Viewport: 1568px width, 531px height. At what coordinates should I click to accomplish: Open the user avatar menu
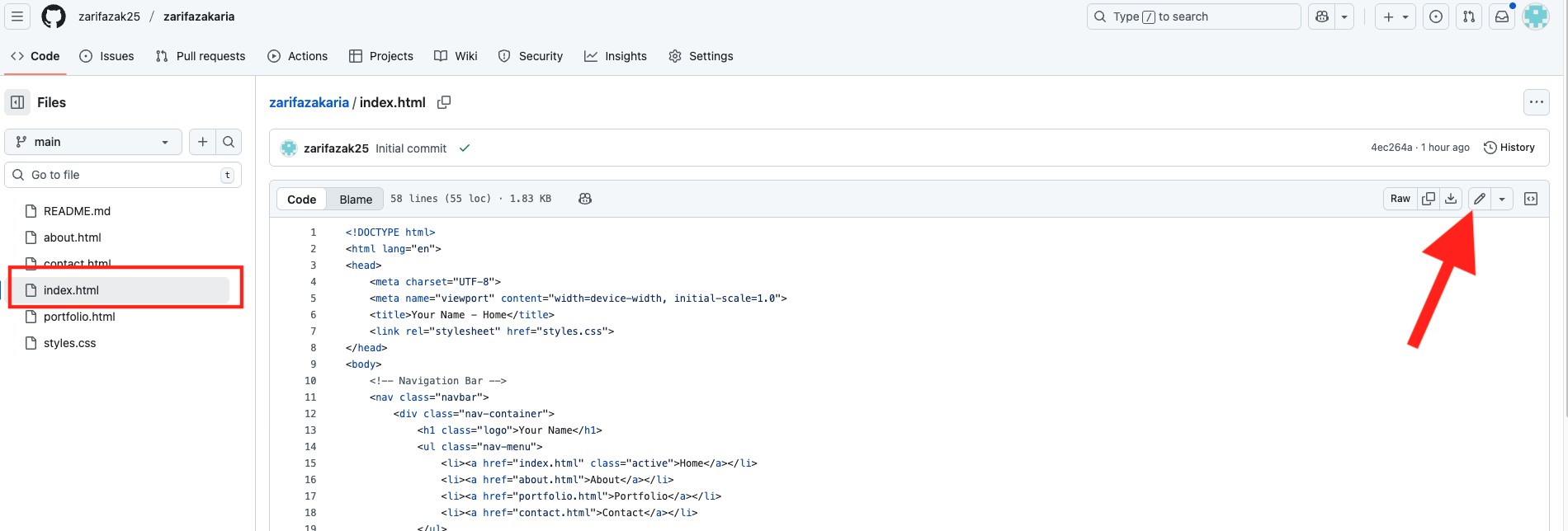coord(1536,16)
